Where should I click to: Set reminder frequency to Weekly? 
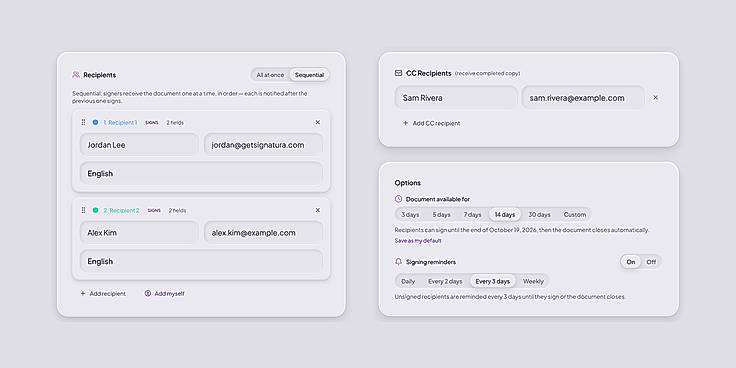pyautogui.click(x=533, y=281)
